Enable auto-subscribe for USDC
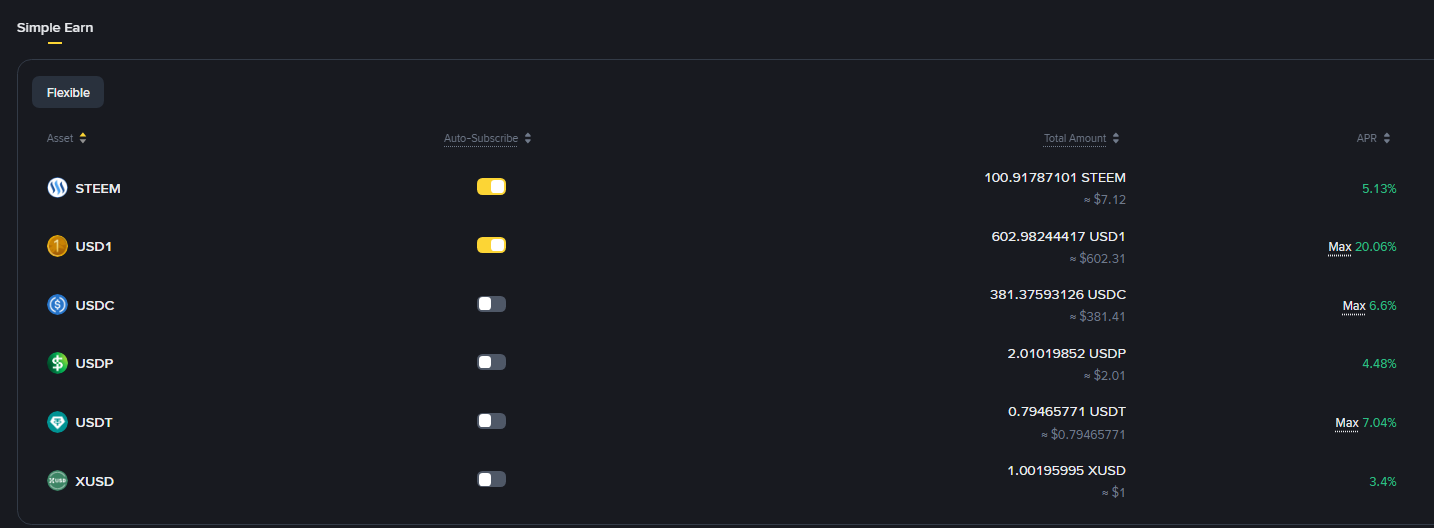Image resolution: width=1434 pixels, height=528 pixels. coord(491,304)
